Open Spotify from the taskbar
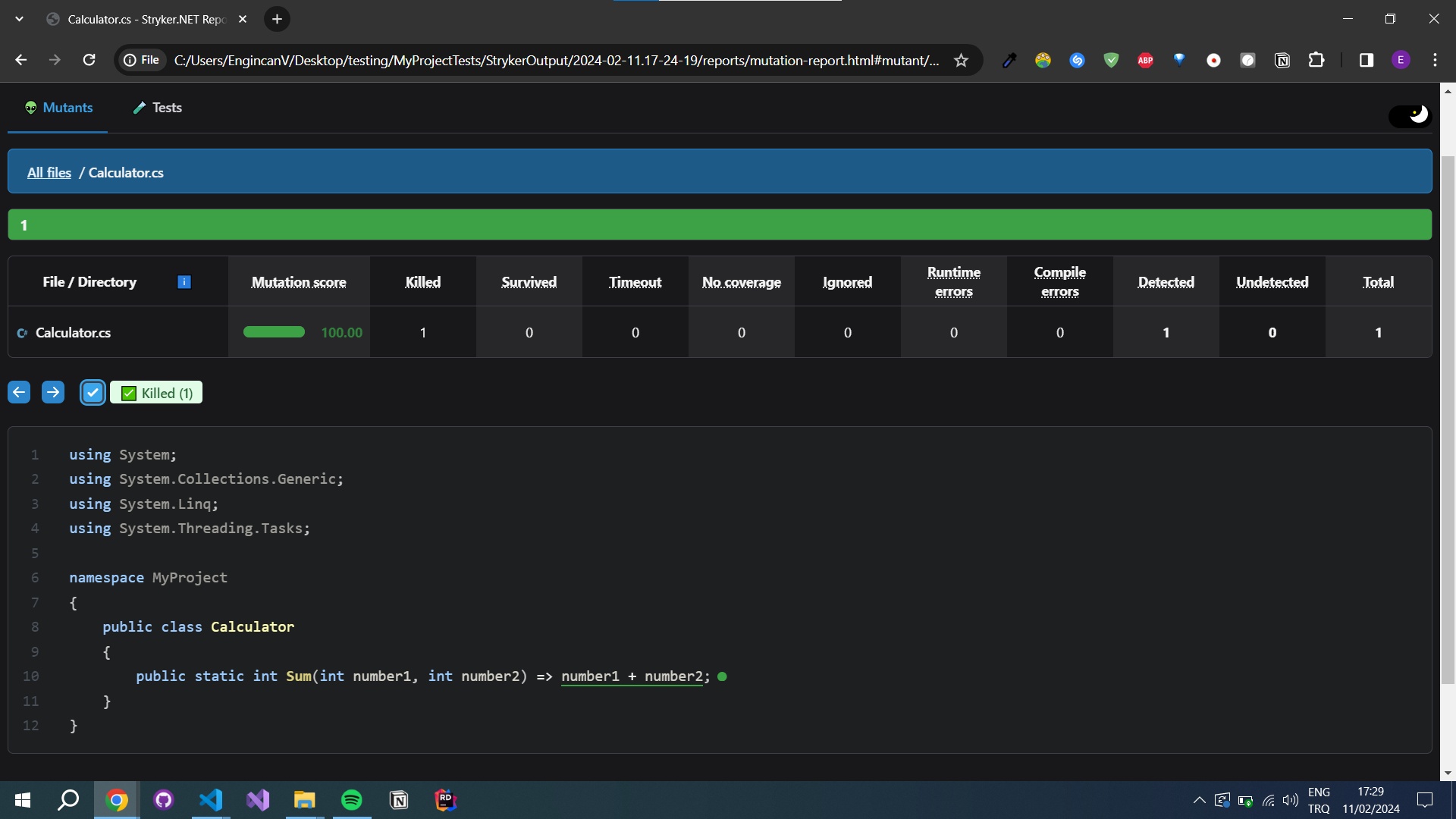Screen dimensions: 1456x819 351,800
